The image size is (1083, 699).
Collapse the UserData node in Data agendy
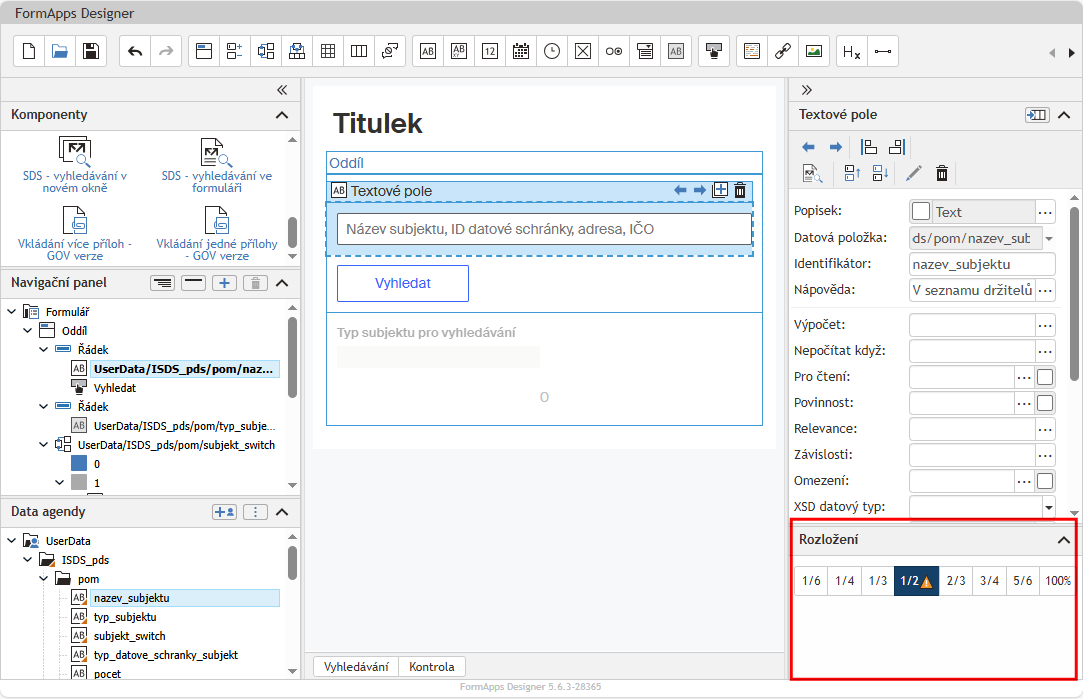pyautogui.click(x=12, y=541)
